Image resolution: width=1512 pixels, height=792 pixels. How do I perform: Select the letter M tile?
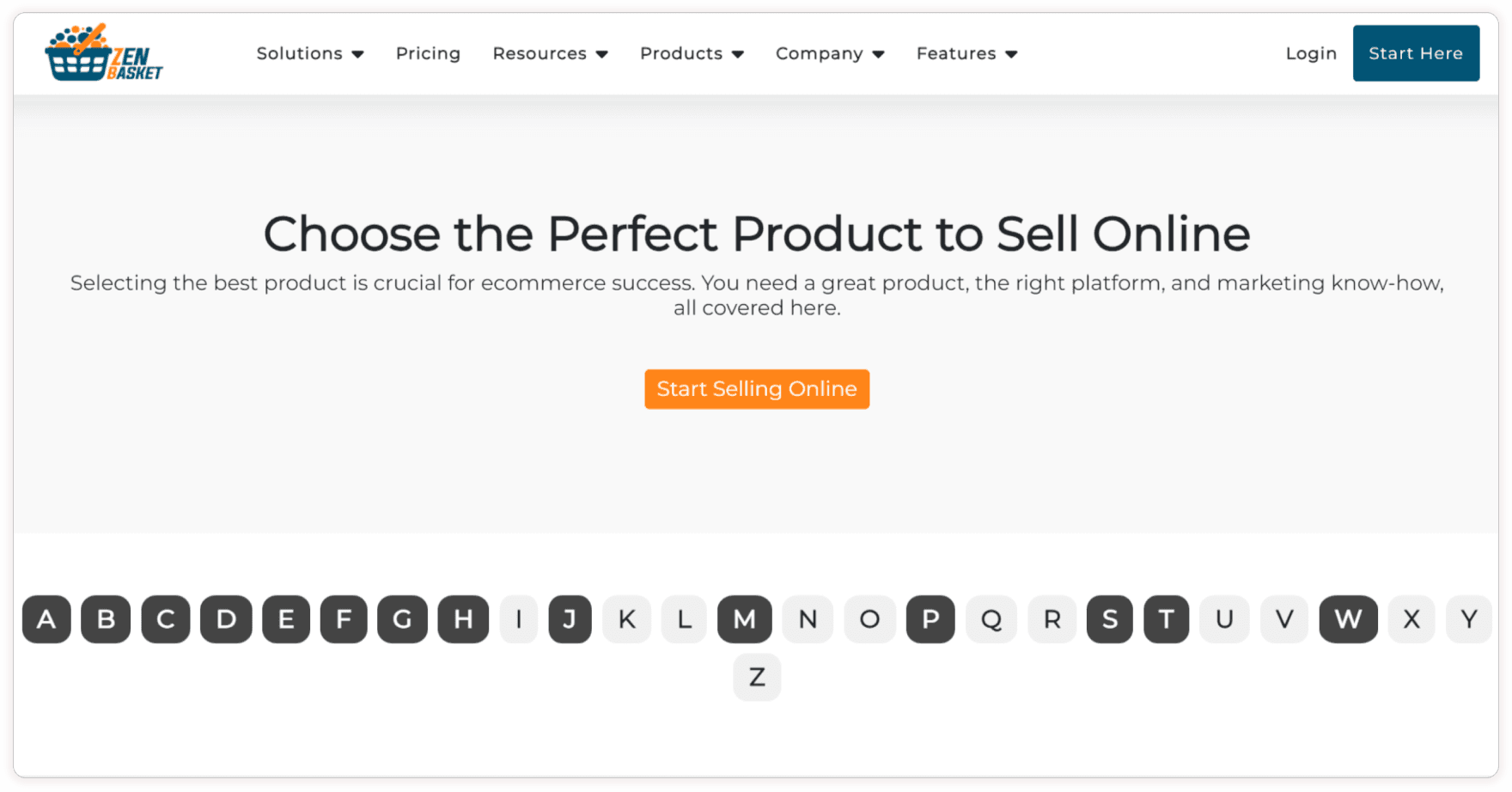[x=745, y=619]
